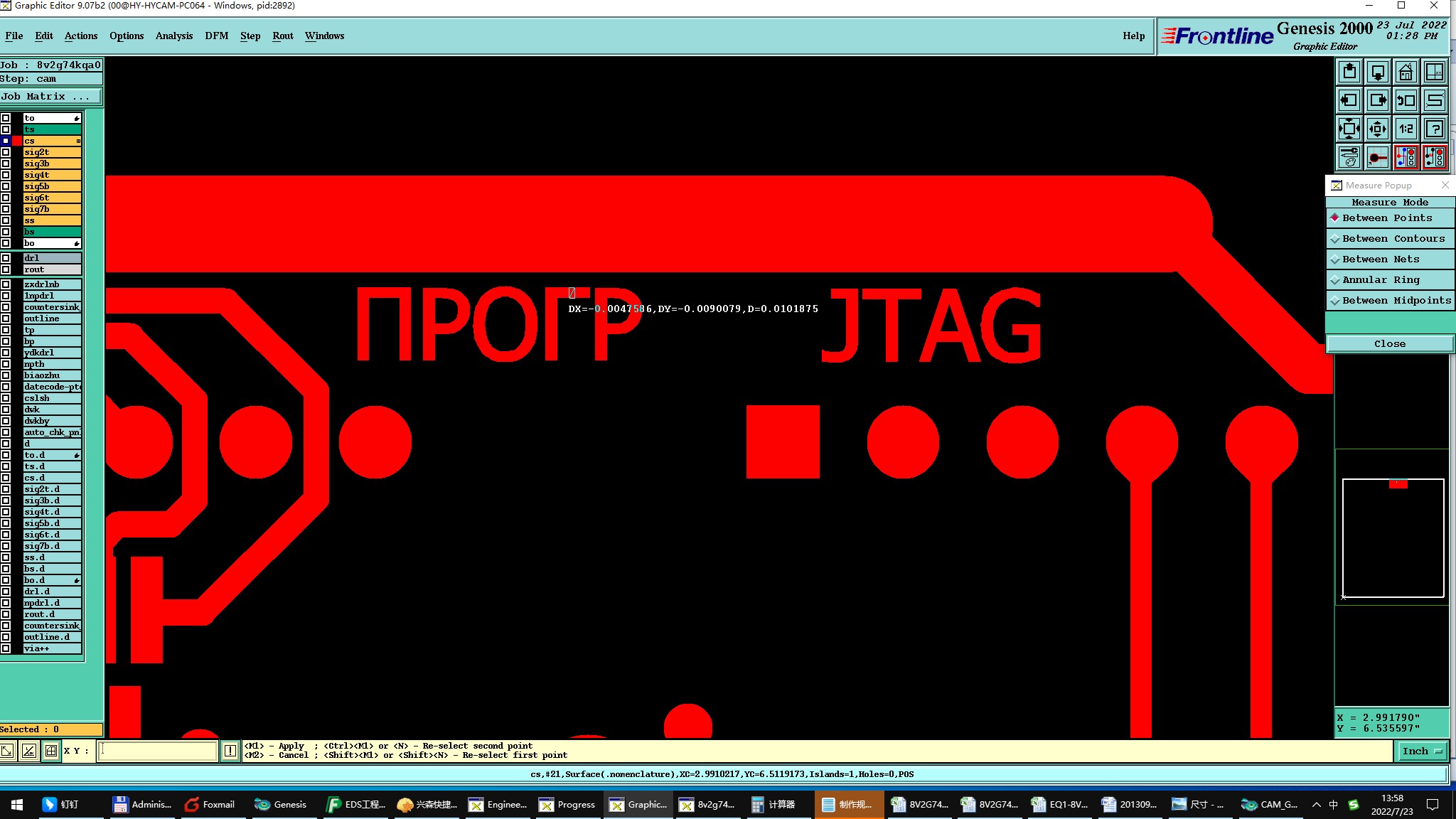Click the Close button in Measure Popup

tap(1389, 344)
